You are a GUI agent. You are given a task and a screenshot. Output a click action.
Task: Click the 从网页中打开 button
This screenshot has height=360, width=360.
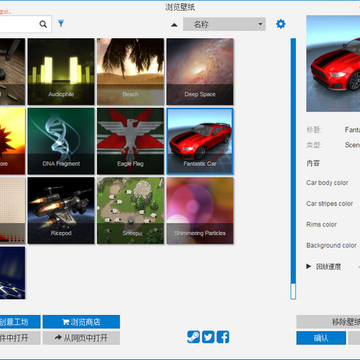(81, 338)
